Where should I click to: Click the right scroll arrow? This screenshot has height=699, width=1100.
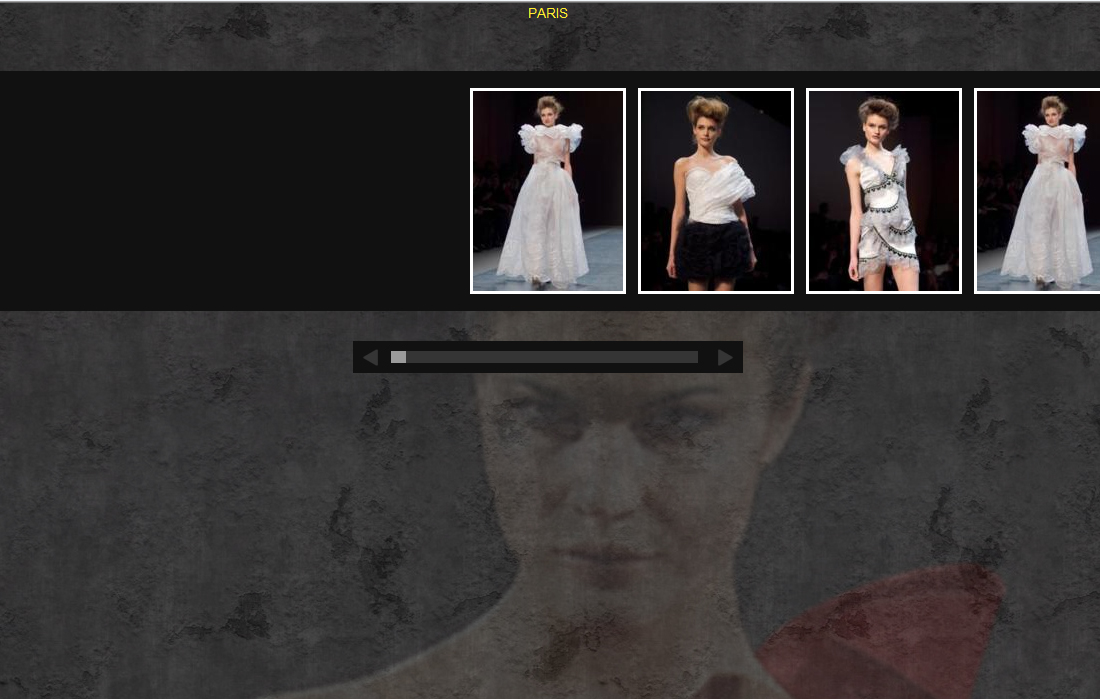(x=725, y=357)
